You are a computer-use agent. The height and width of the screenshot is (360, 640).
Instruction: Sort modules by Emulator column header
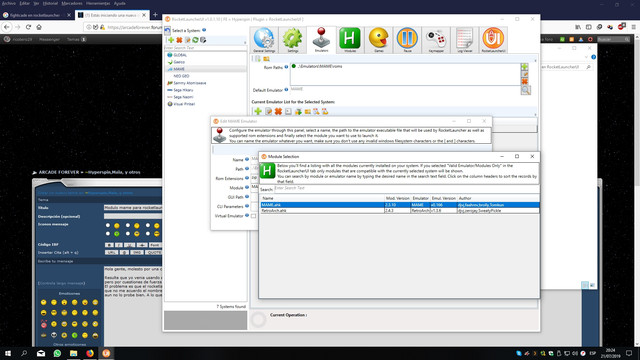pos(420,198)
